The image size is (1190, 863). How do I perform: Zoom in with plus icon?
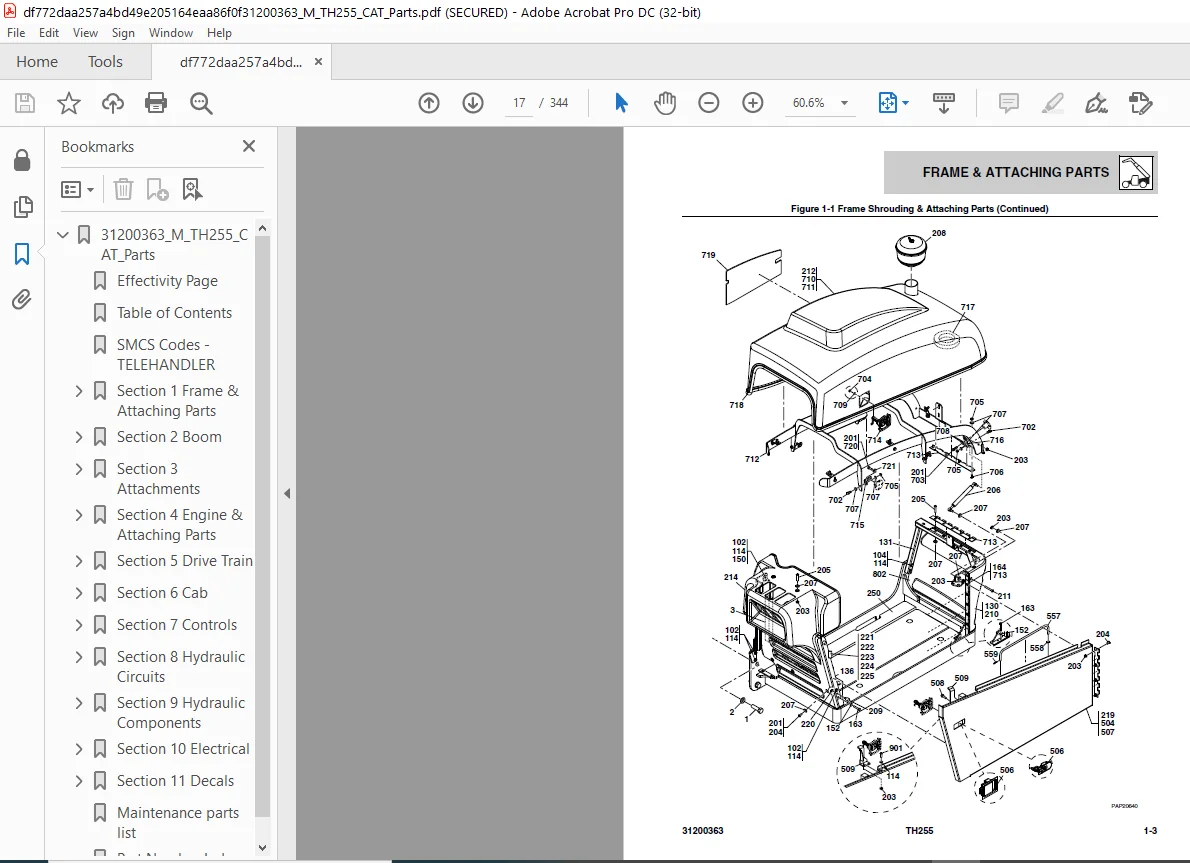753,102
